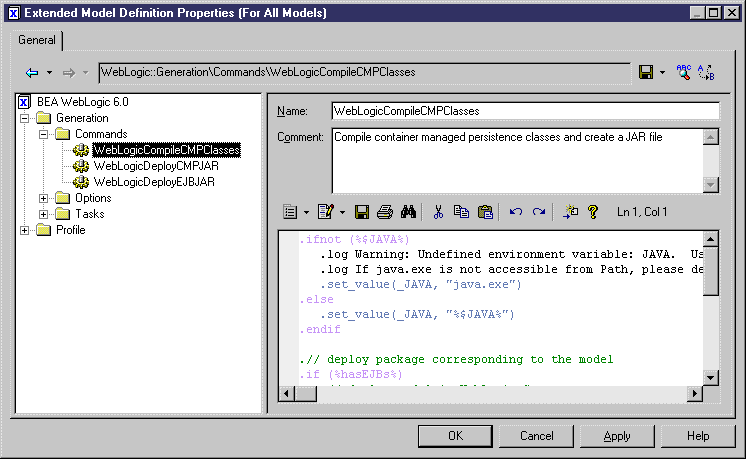Select WebLogicDeployEJBJAR command
Screen dimensions: 746x459
pos(154,182)
